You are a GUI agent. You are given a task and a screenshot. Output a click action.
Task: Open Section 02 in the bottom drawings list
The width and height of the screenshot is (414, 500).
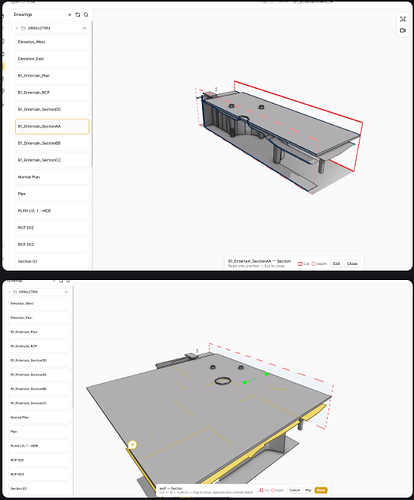click(x=39, y=489)
